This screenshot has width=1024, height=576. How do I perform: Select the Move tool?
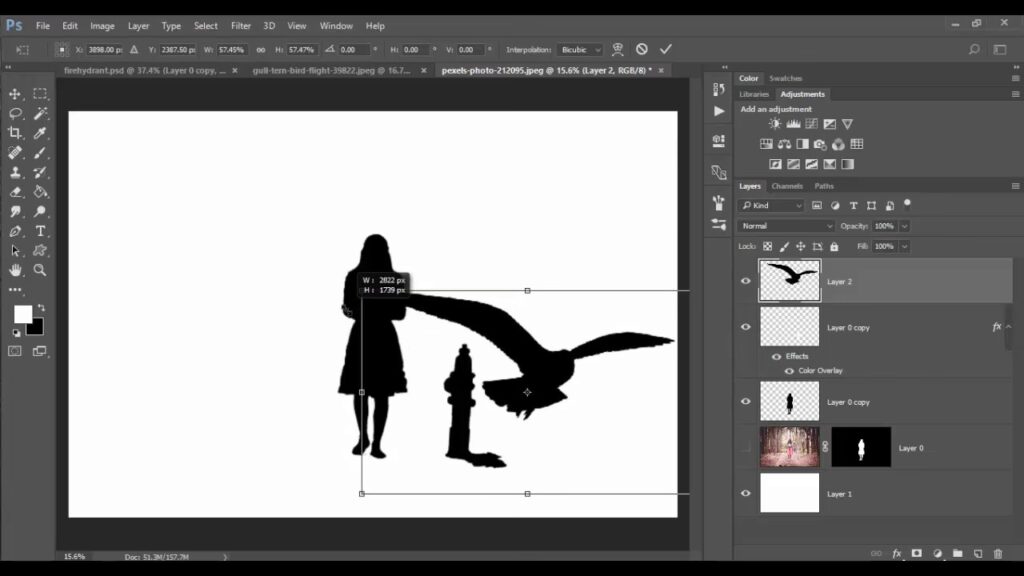pyautogui.click(x=15, y=94)
